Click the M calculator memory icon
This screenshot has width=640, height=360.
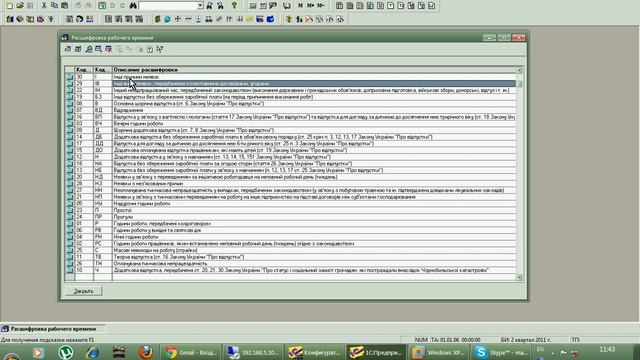pos(300,6)
